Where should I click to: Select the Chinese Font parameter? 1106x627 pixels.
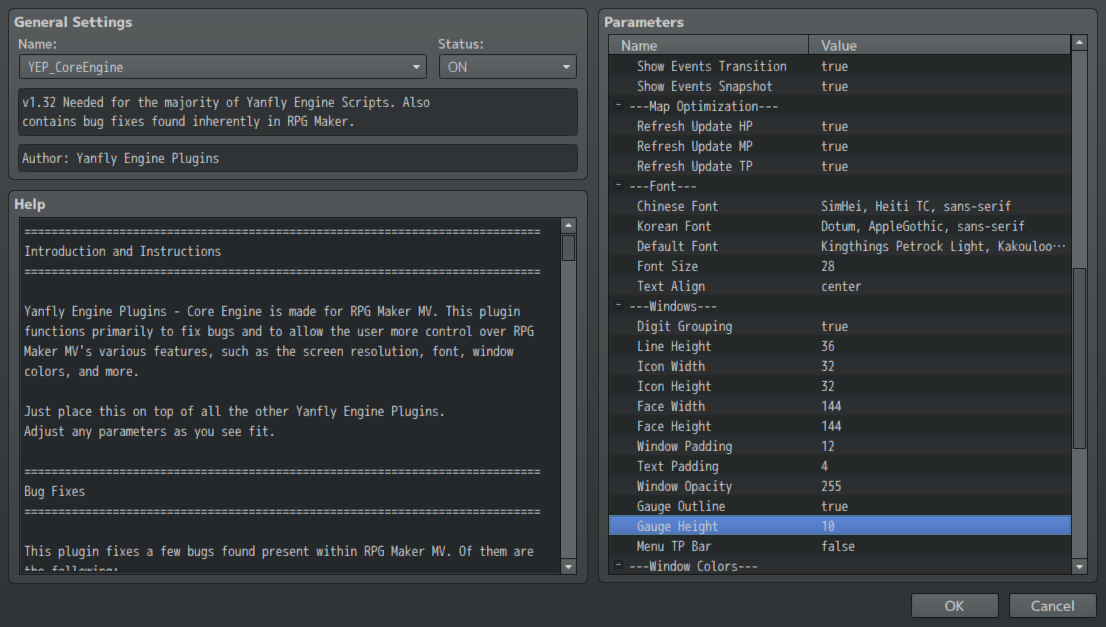[x=839, y=206]
